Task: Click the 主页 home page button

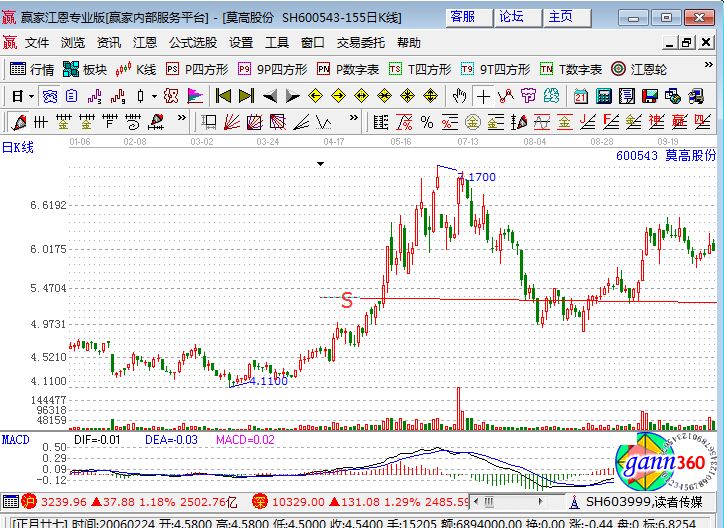Action: 561,17
